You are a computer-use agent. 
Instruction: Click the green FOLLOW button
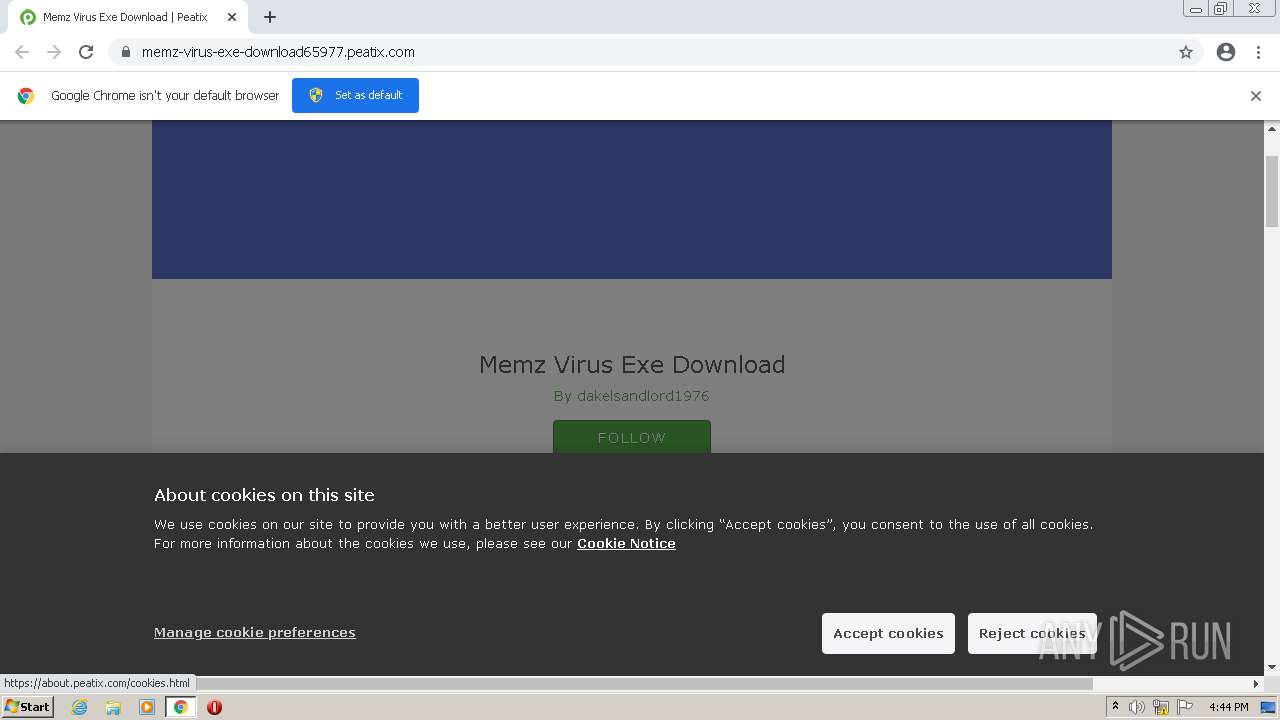pos(632,437)
